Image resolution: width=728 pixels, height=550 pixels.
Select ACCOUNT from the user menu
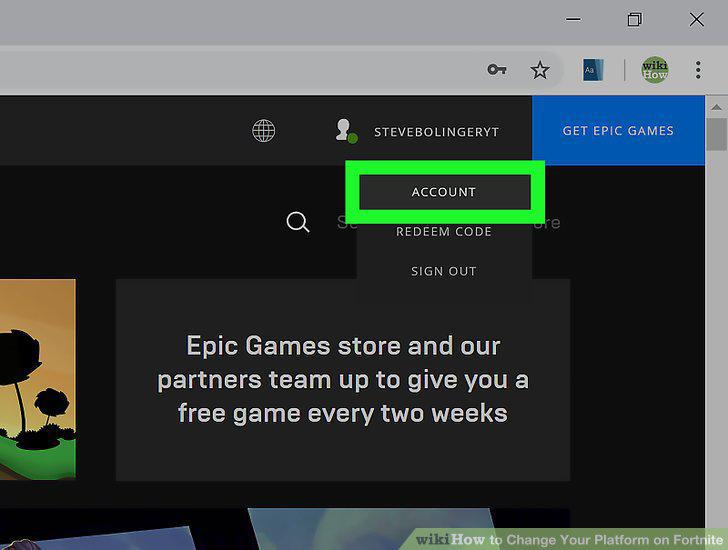coord(444,192)
